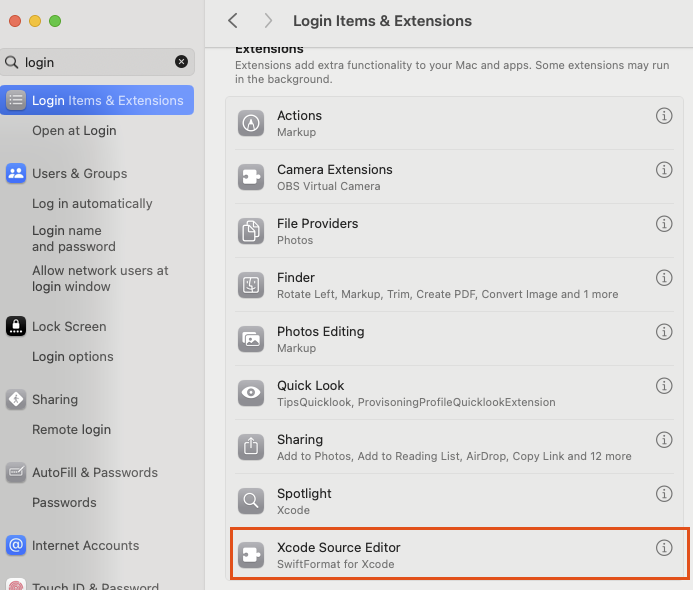Image resolution: width=693 pixels, height=590 pixels.
Task: Focus the sidebar search field
Action: 97,62
